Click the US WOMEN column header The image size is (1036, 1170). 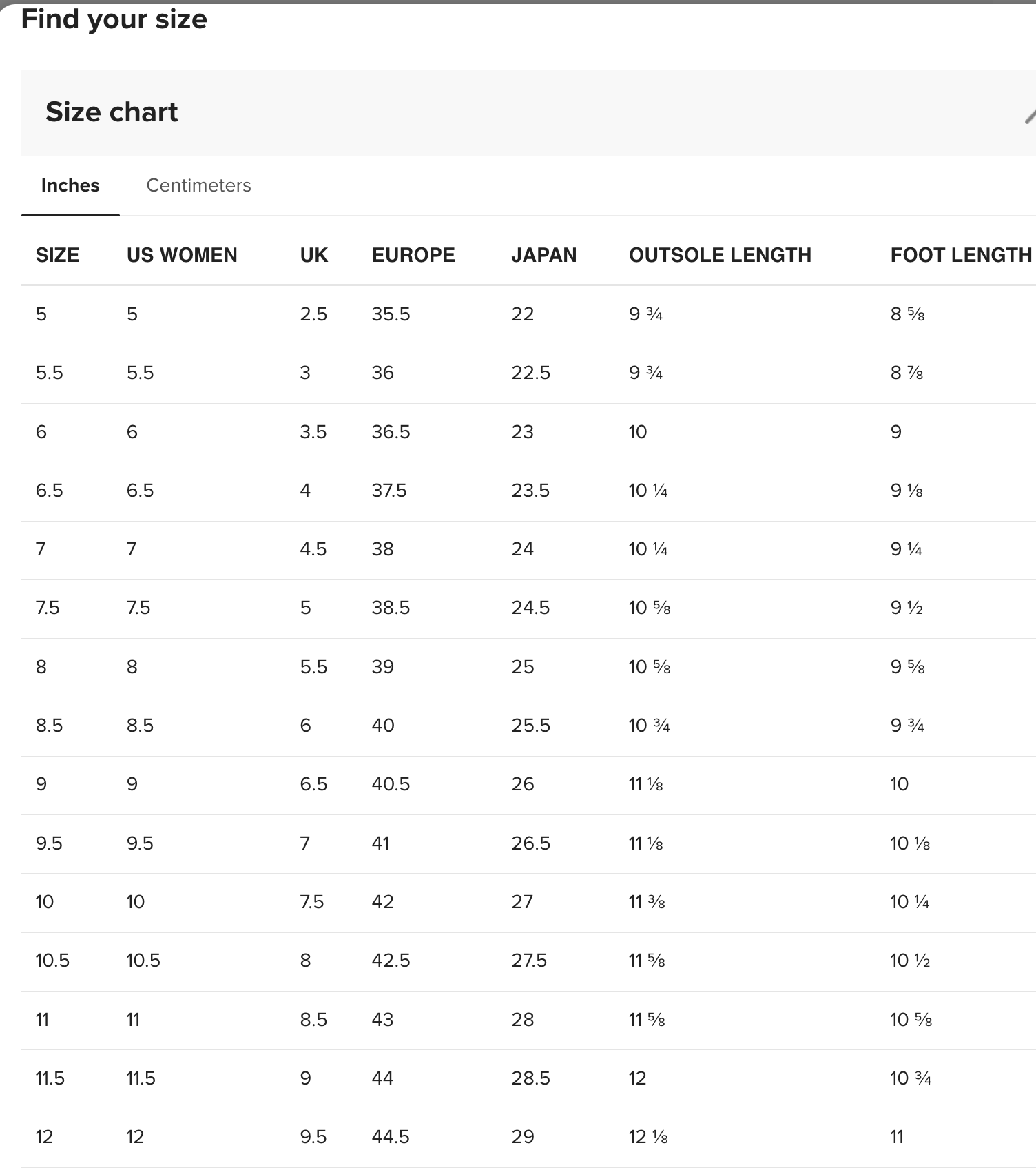(182, 255)
